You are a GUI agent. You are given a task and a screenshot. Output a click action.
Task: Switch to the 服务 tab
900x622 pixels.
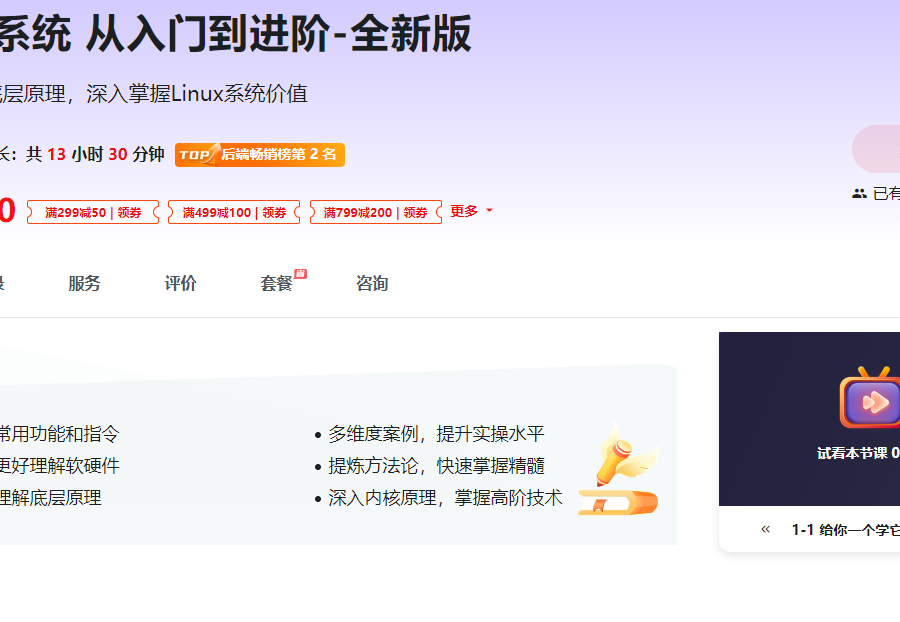point(84,283)
